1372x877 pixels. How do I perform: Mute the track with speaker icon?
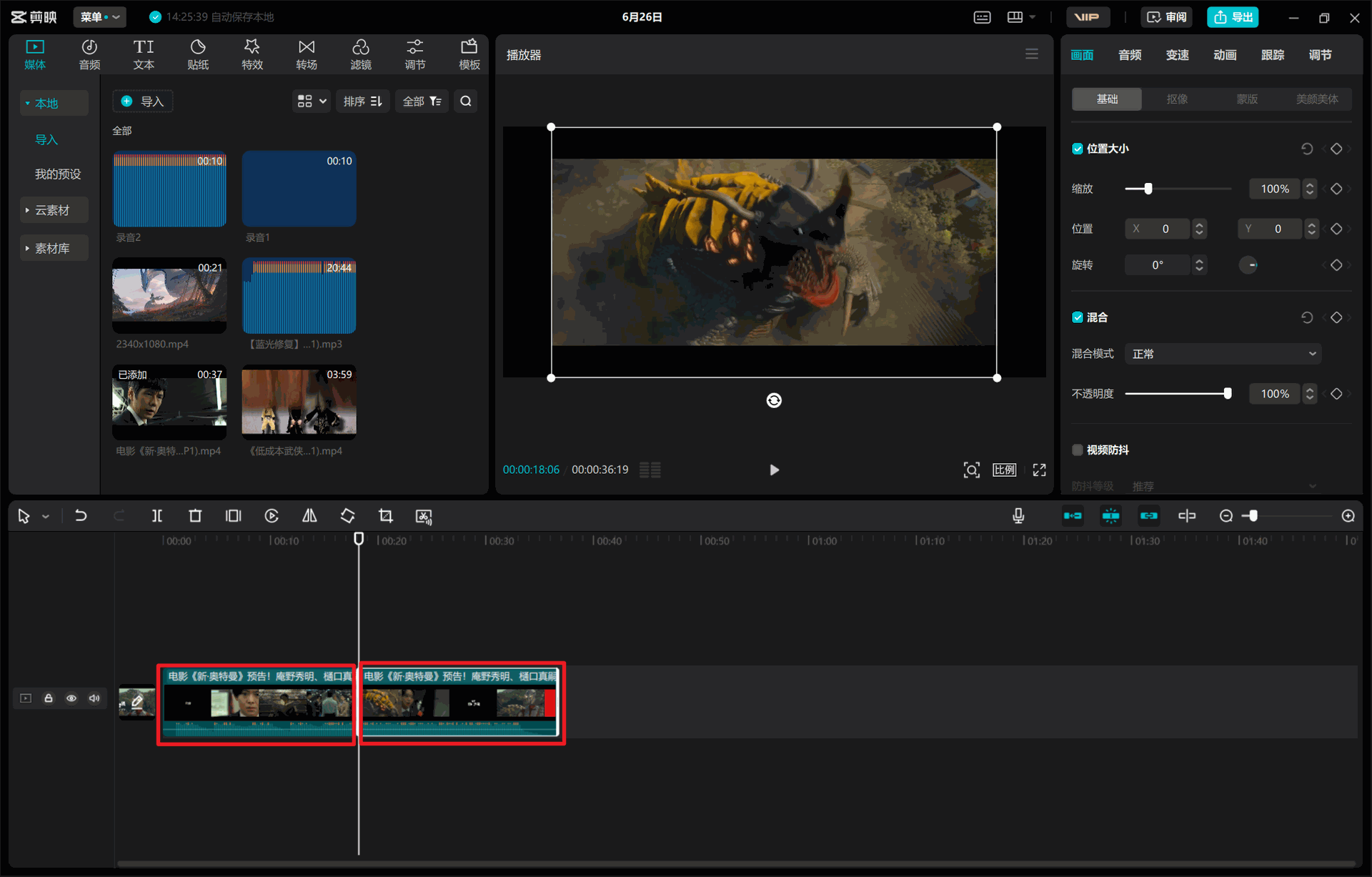tap(94, 698)
